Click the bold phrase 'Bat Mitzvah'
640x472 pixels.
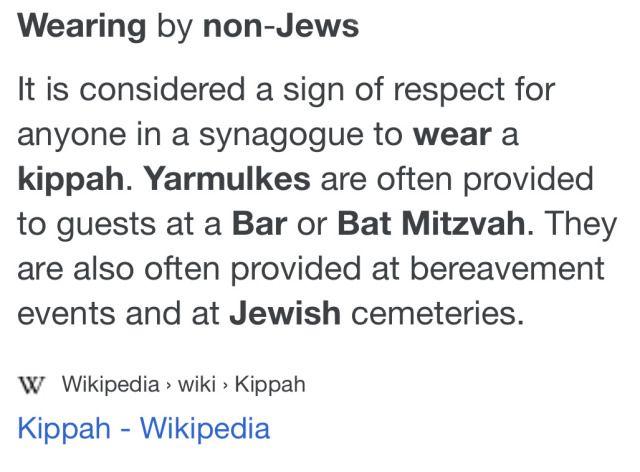[432, 224]
